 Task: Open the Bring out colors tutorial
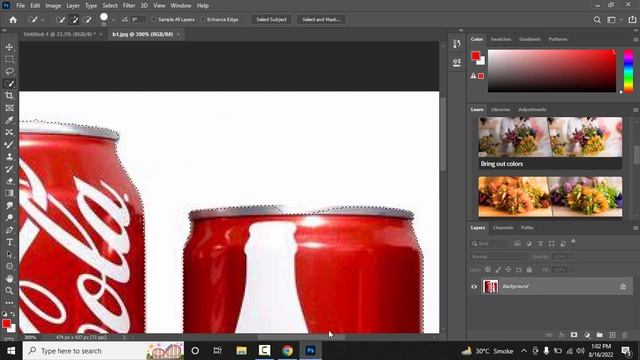550,143
